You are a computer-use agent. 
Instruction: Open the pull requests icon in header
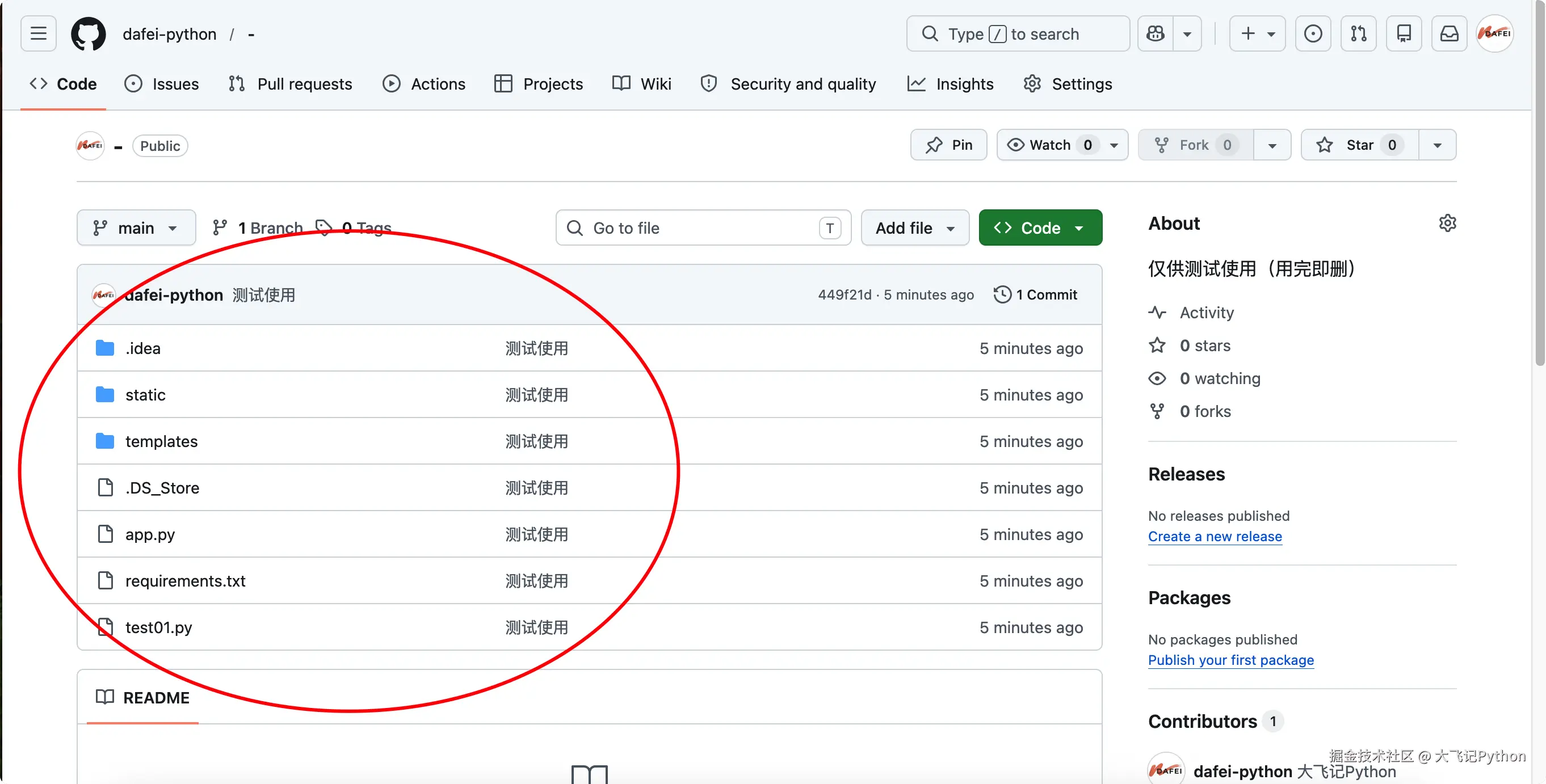[x=1359, y=33]
